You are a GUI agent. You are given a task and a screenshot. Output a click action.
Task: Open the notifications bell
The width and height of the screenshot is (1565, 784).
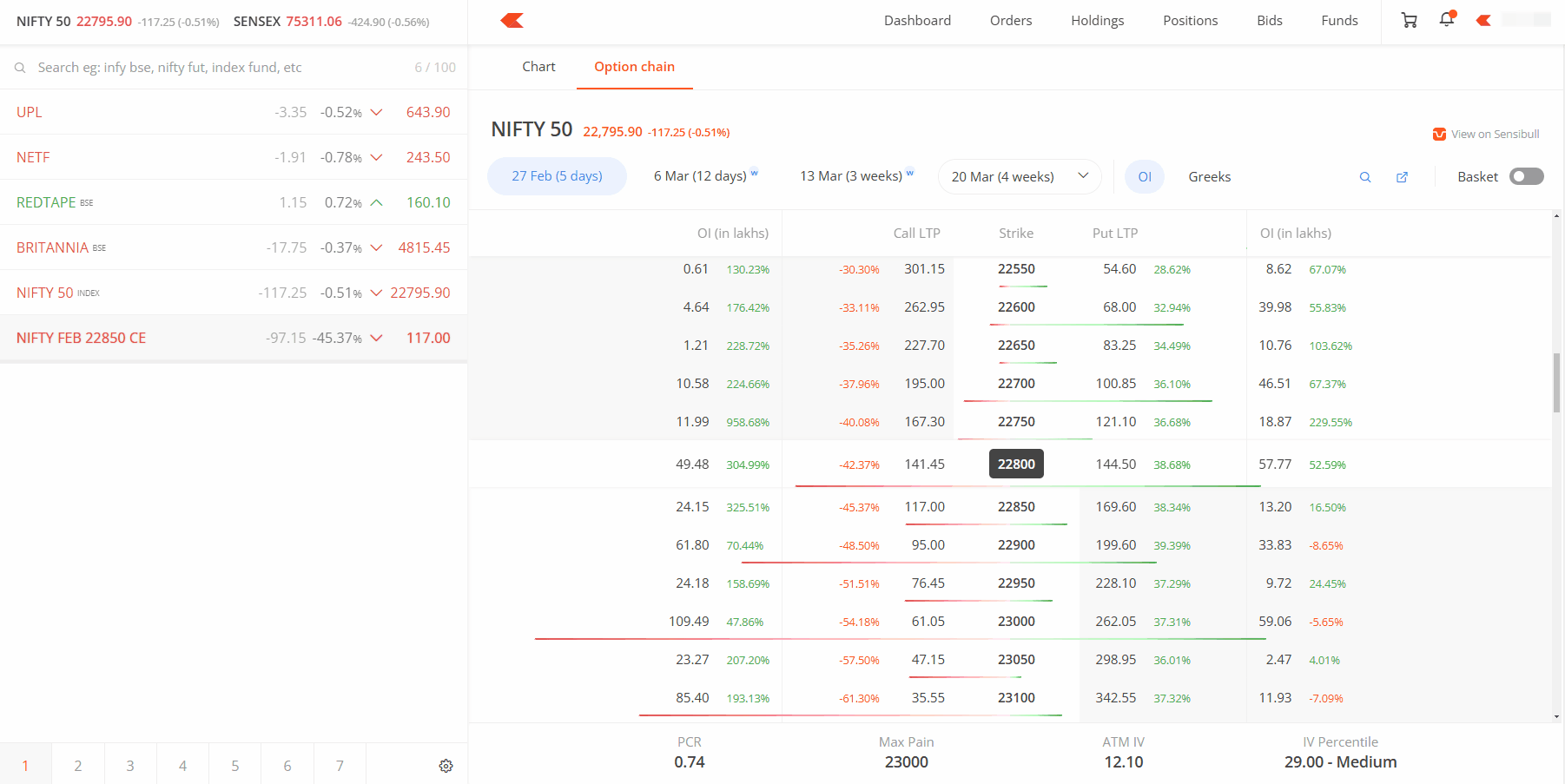tap(1447, 19)
